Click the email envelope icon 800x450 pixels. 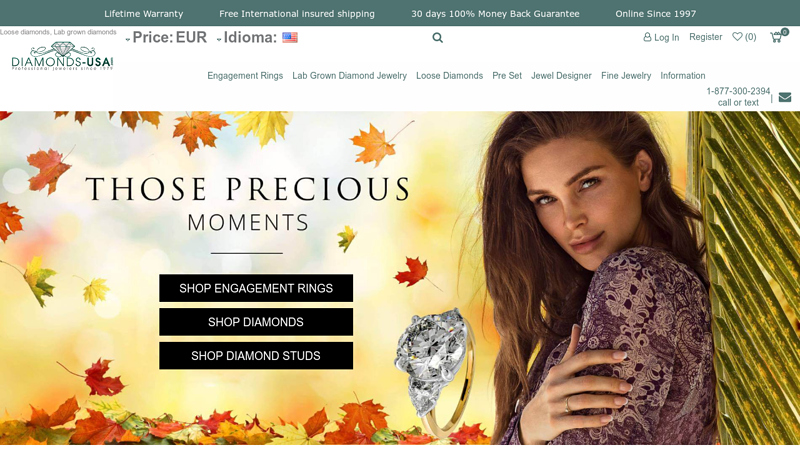pos(785,97)
